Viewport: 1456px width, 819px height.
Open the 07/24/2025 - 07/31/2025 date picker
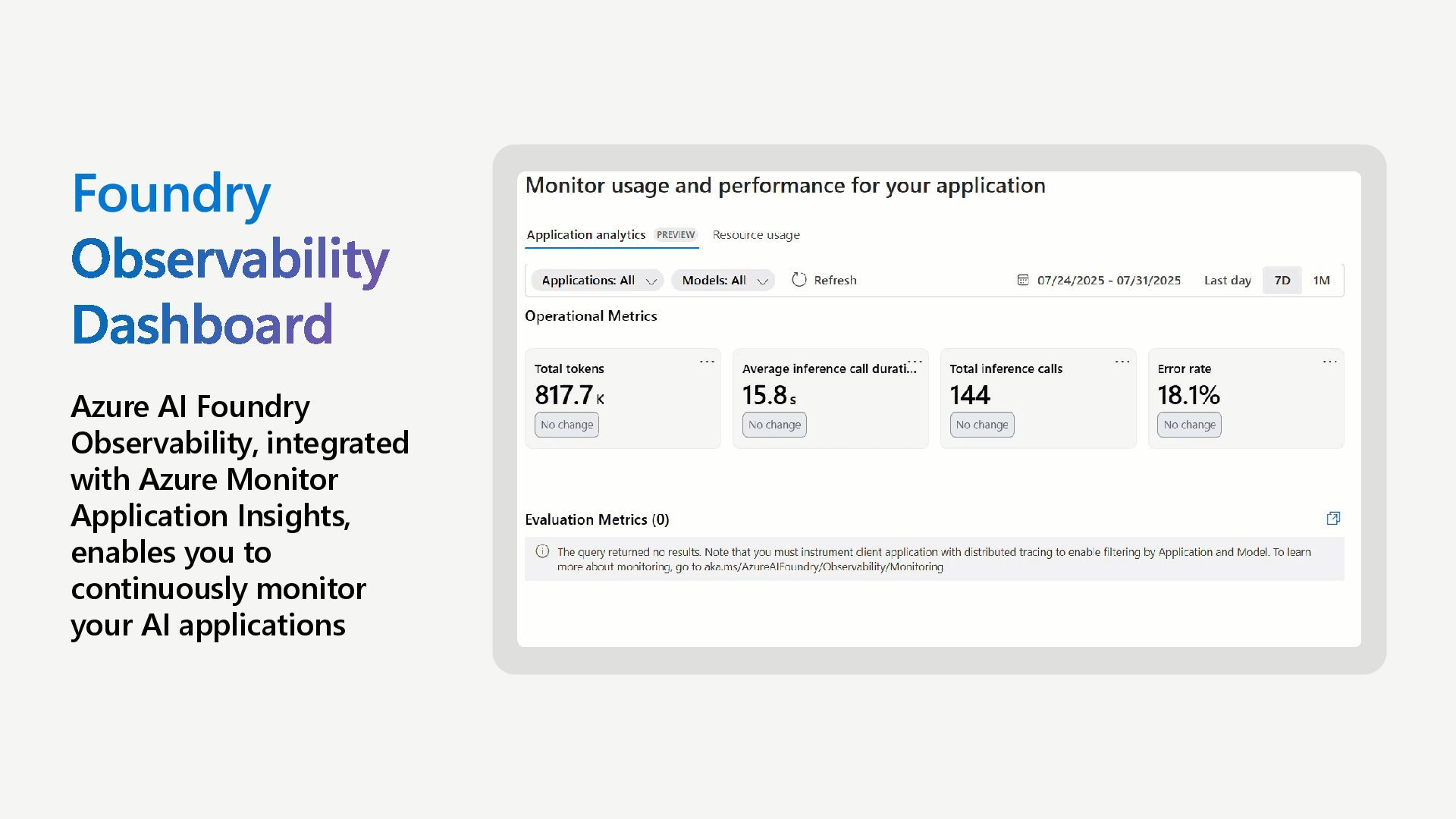(x=1108, y=280)
